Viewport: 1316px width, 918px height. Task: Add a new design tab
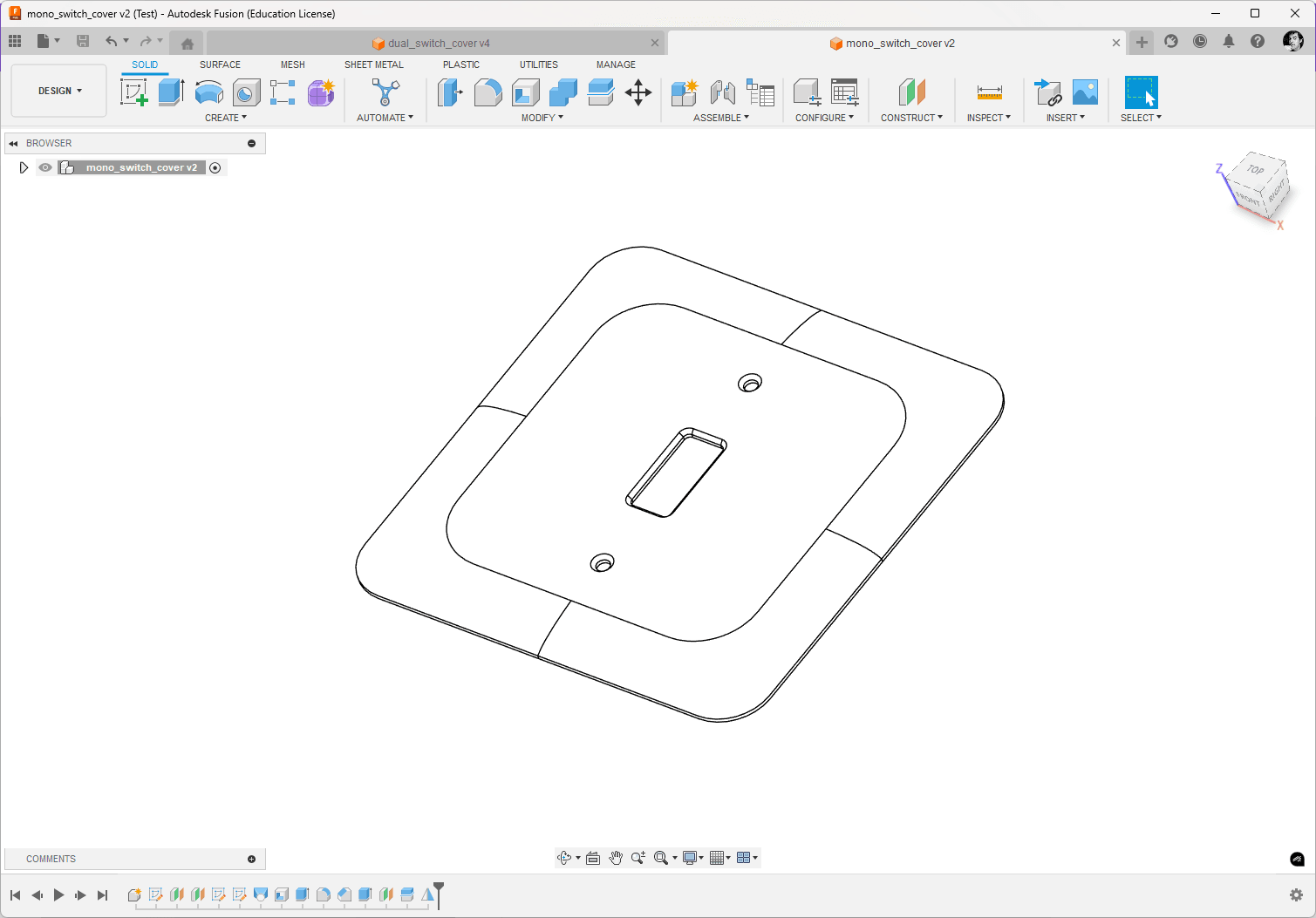click(1142, 42)
